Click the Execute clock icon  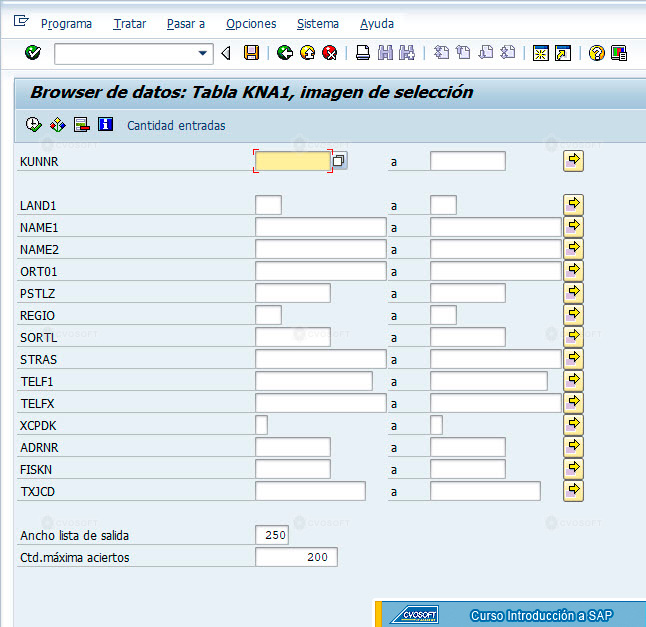point(33,124)
